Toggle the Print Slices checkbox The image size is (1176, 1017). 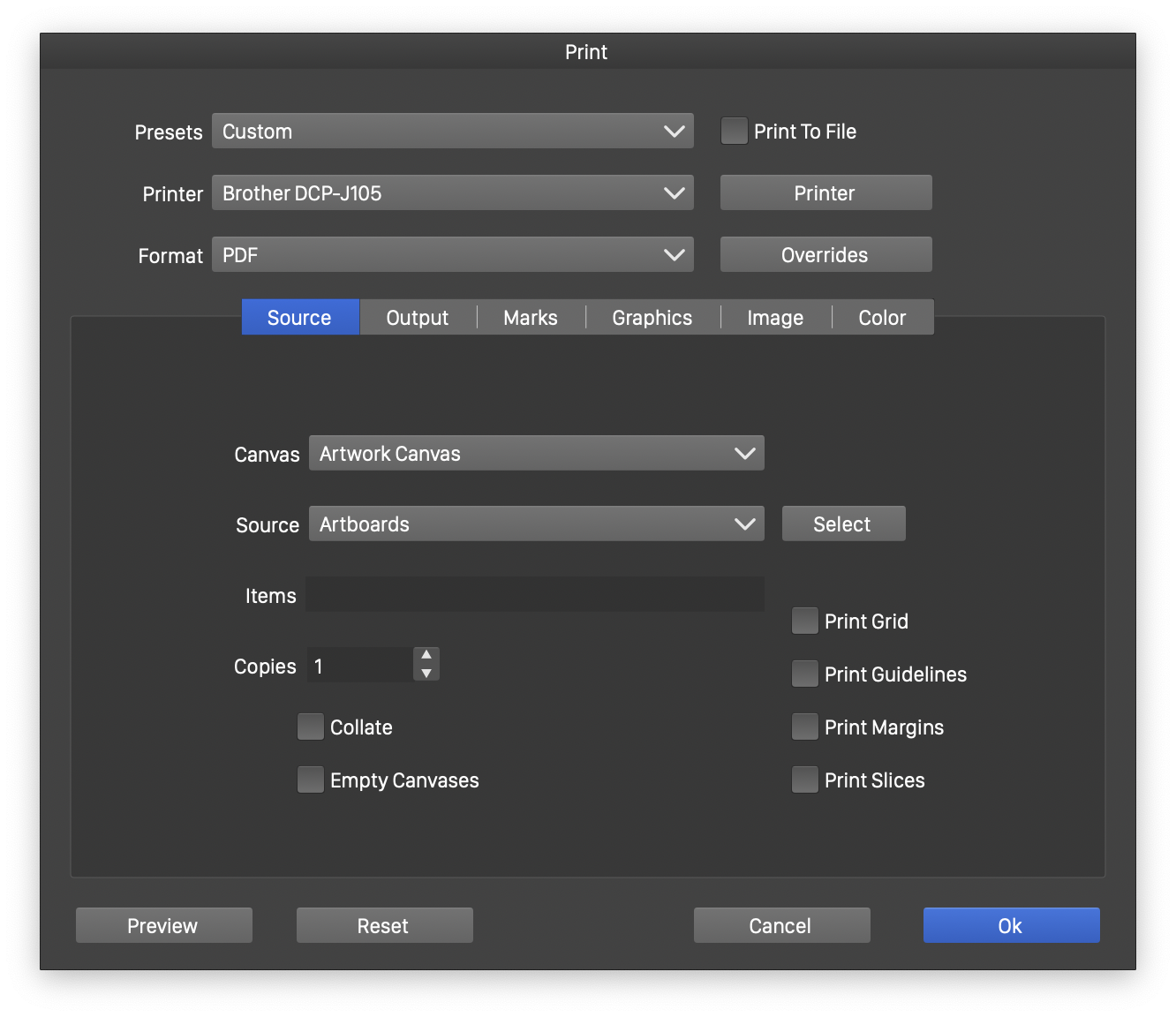click(x=805, y=780)
